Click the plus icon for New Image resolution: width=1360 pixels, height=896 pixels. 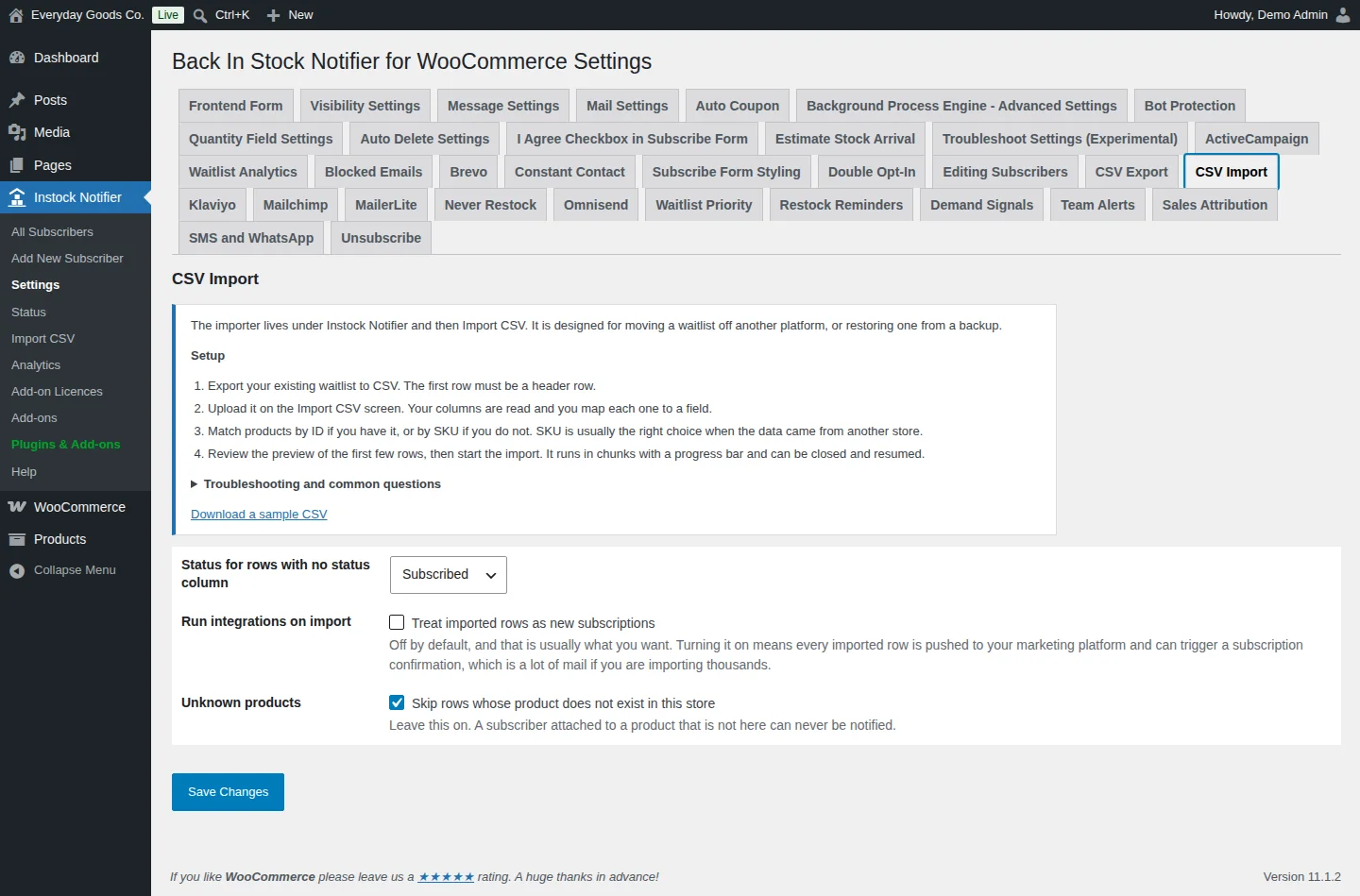pos(273,15)
